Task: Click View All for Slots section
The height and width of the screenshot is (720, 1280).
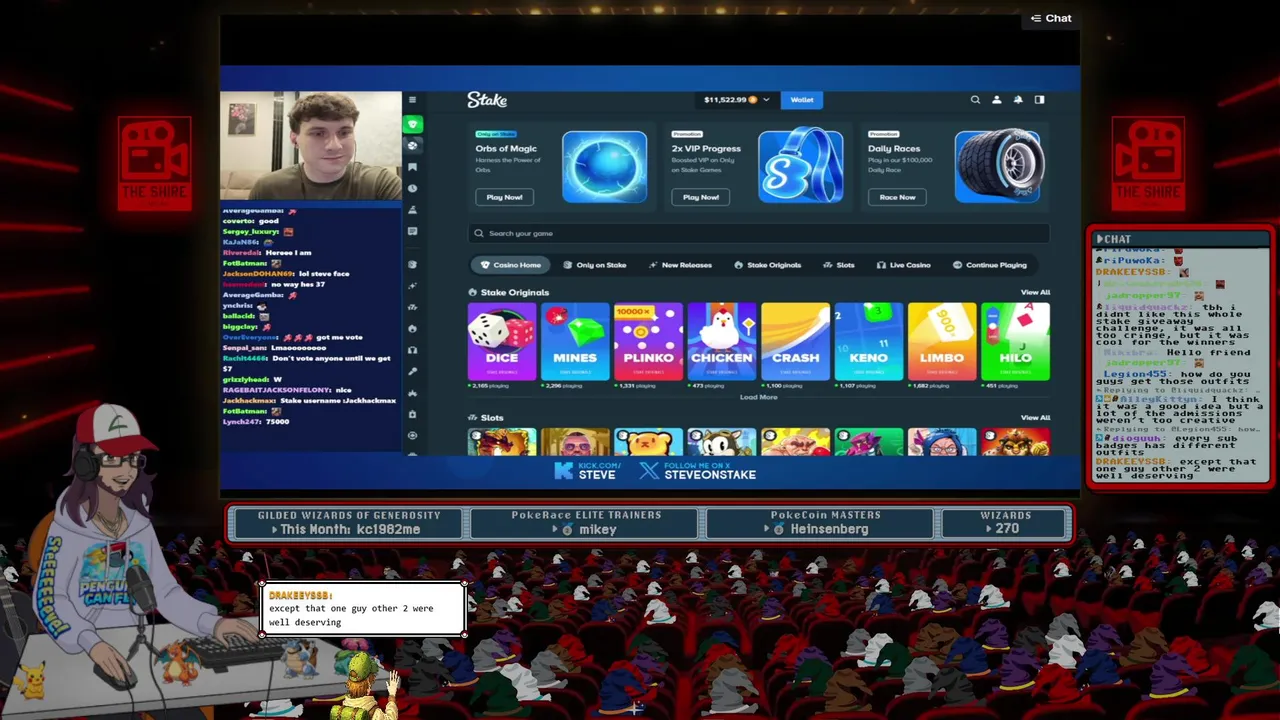Action: pos(1035,417)
